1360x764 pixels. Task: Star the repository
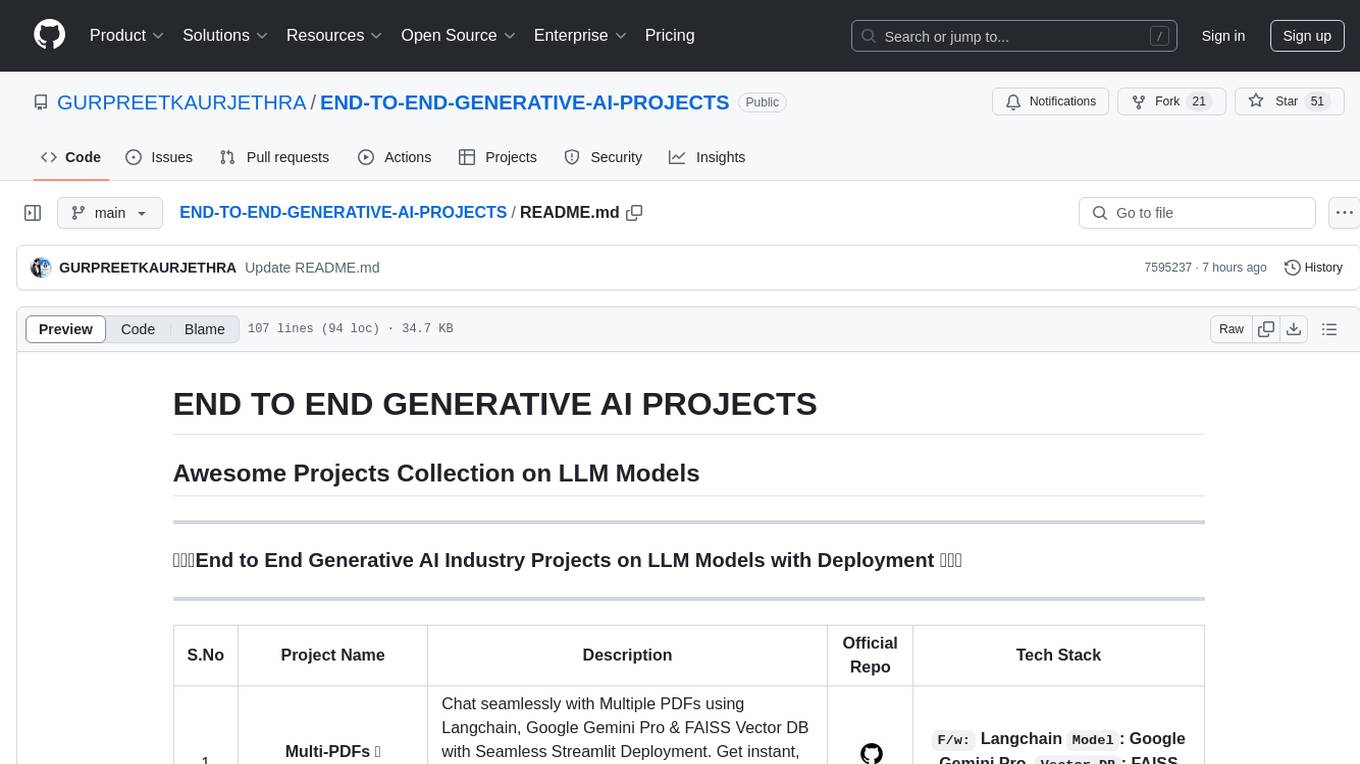coord(1288,101)
